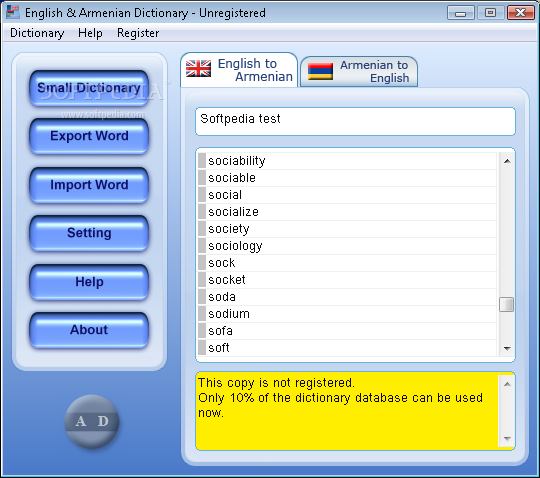540x478 pixels.
Task: Click yellow panel scroll down arrow
Action: coord(507,438)
